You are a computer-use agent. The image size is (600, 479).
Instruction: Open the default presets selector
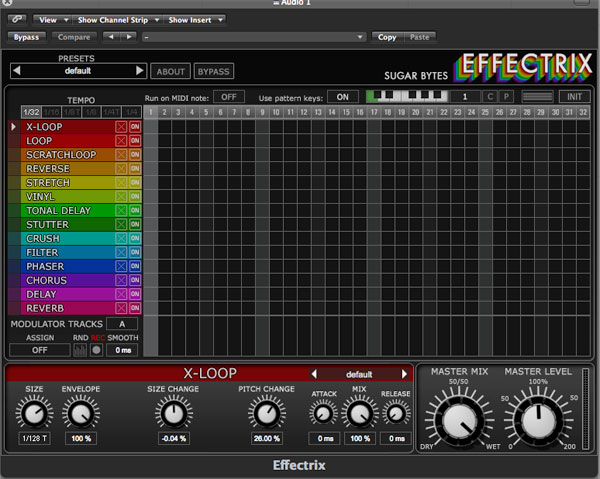78,70
